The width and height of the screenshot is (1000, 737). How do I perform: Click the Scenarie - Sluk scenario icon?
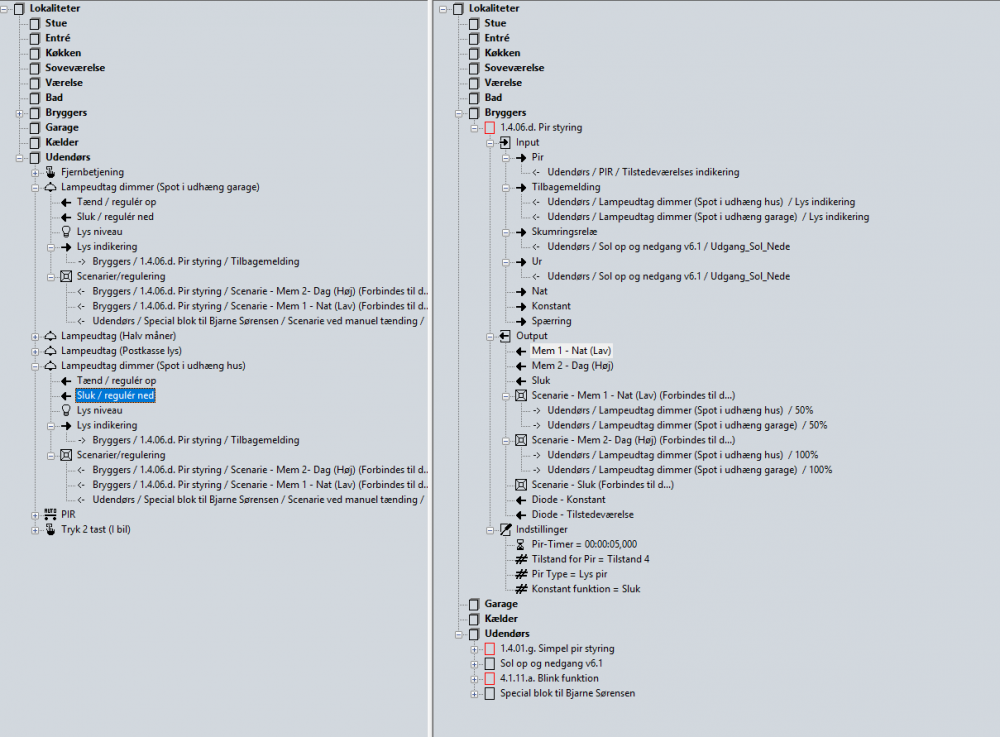[x=520, y=485]
